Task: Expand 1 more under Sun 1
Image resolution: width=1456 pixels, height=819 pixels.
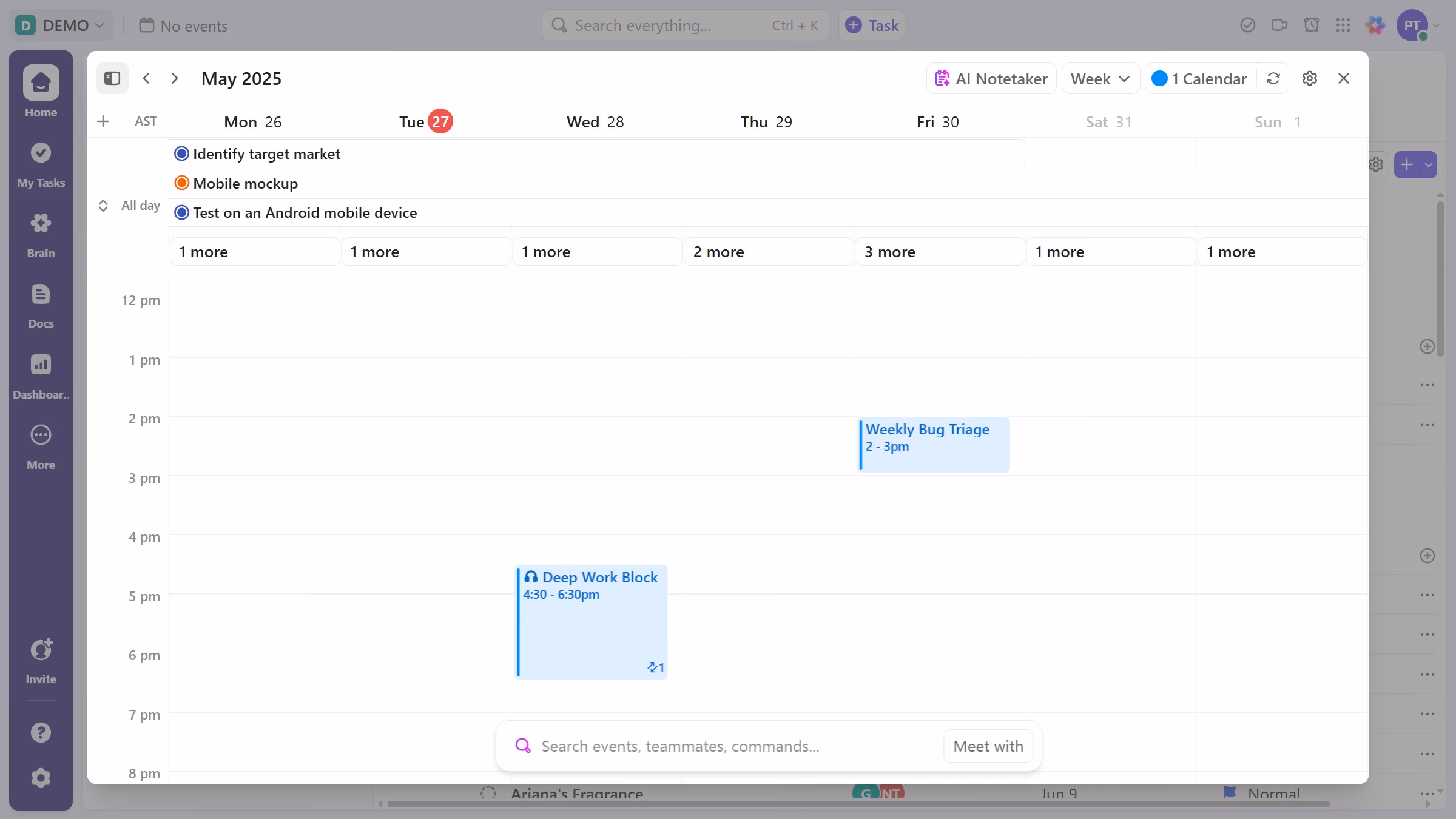Action: (x=1282, y=252)
